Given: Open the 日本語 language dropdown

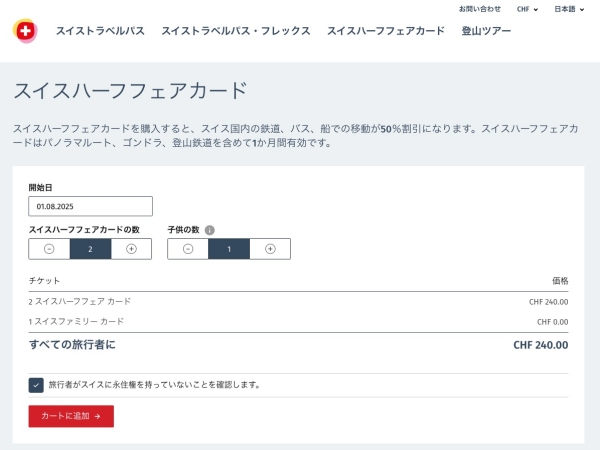Looking at the screenshot, I should (569, 9).
